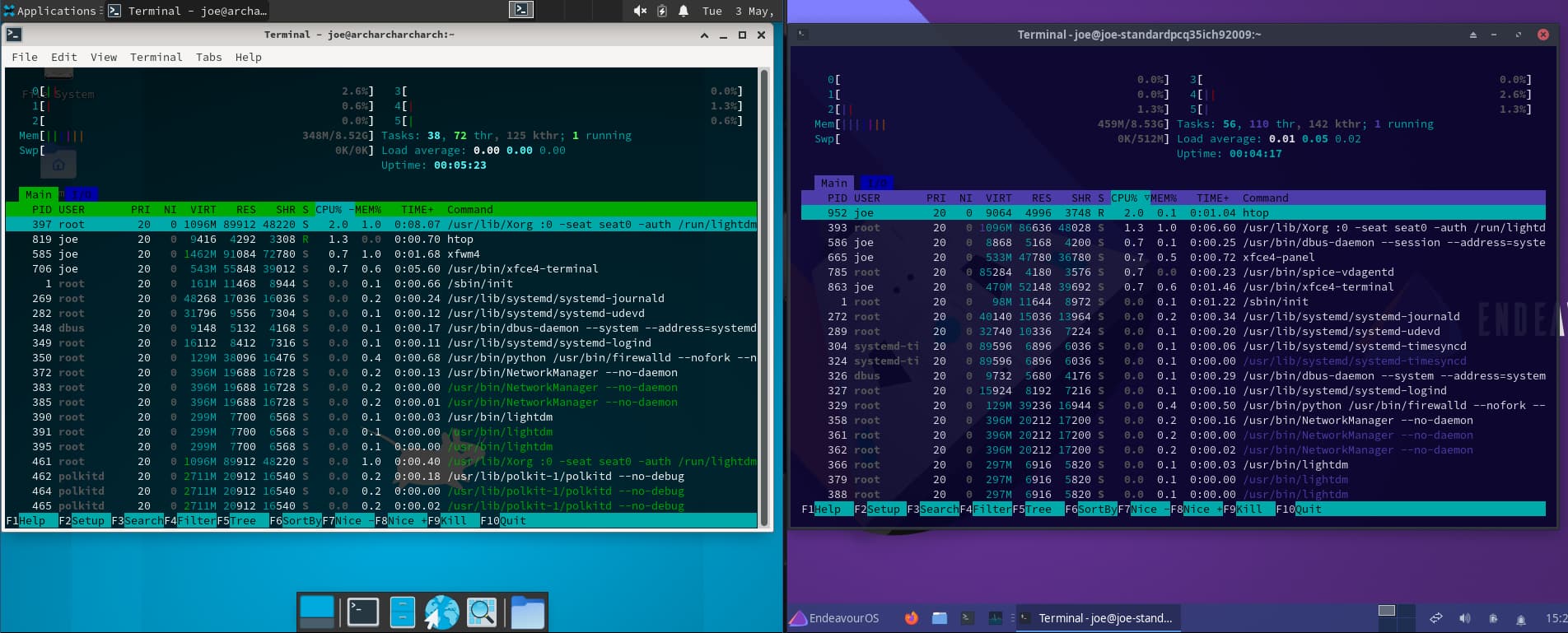
Task: Open the power manager battery icon
Action: (x=662, y=11)
